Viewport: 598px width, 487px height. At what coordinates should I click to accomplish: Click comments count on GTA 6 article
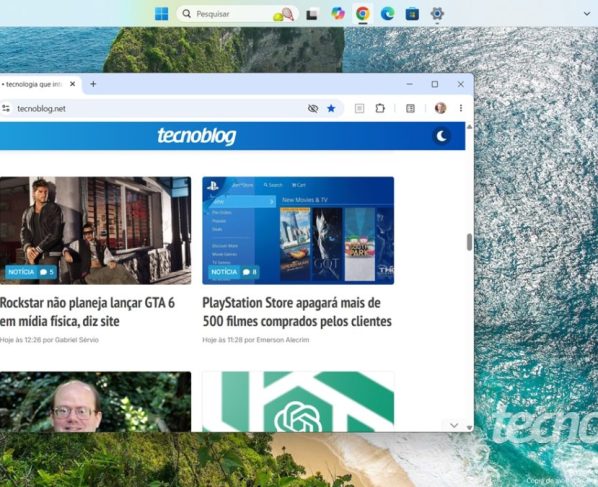point(47,272)
